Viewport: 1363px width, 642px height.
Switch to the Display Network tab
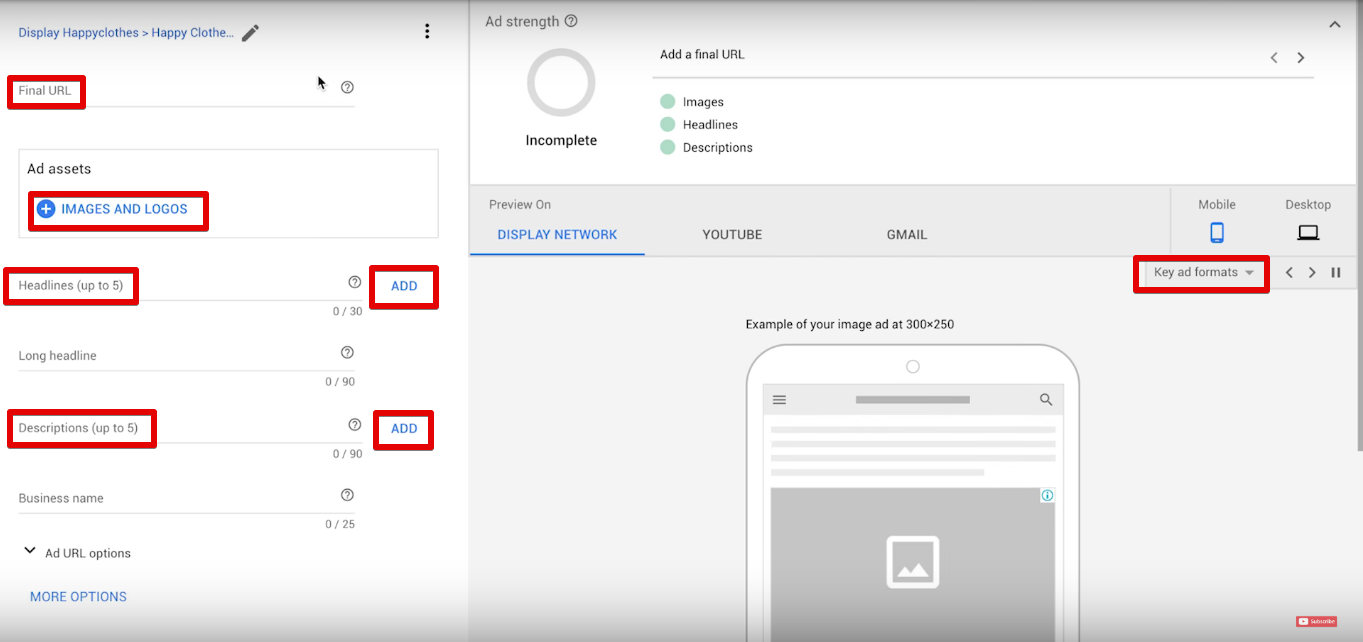click(x=557, y=235)
